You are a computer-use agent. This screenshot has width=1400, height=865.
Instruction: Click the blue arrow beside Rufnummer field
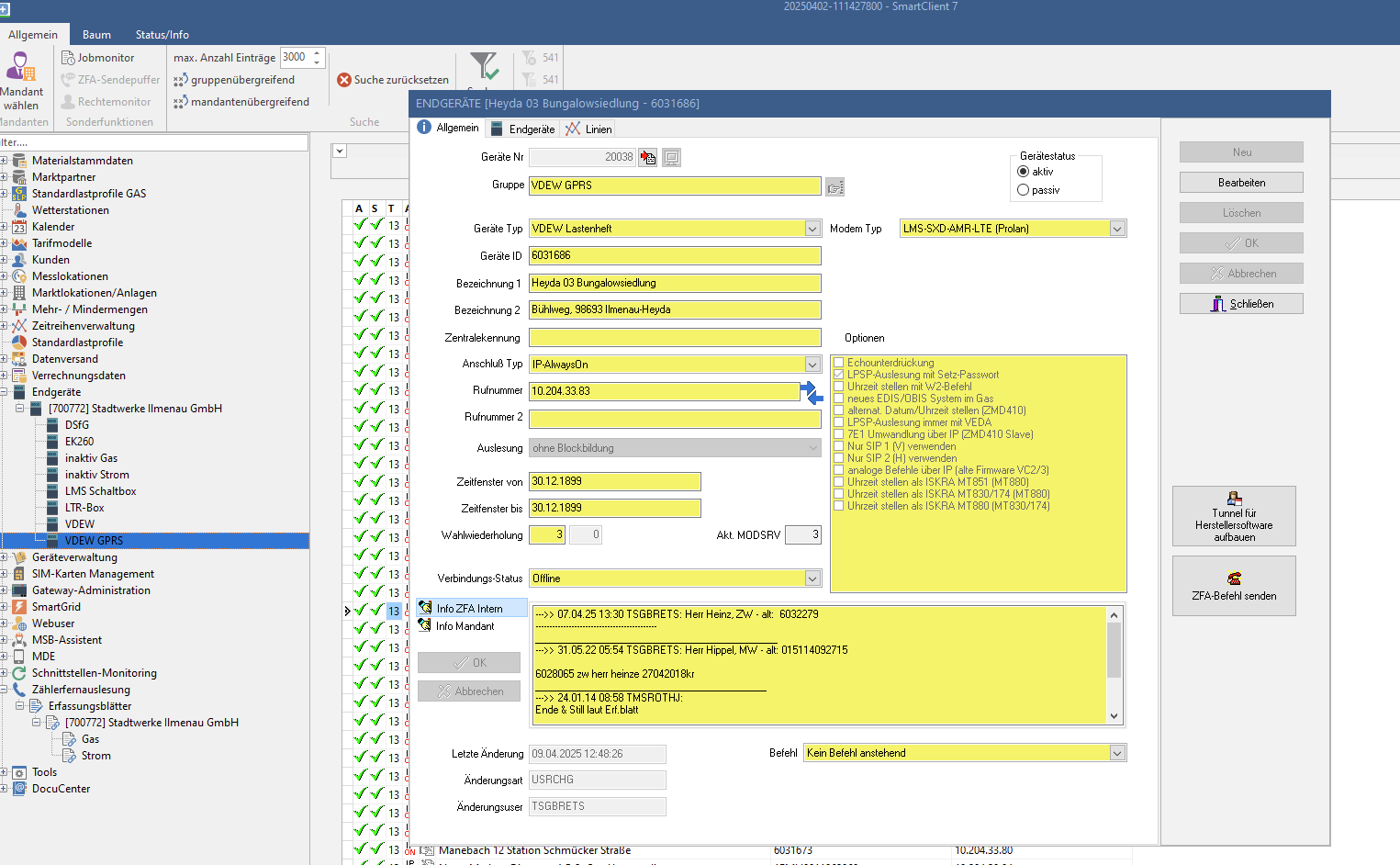[812, 393]
